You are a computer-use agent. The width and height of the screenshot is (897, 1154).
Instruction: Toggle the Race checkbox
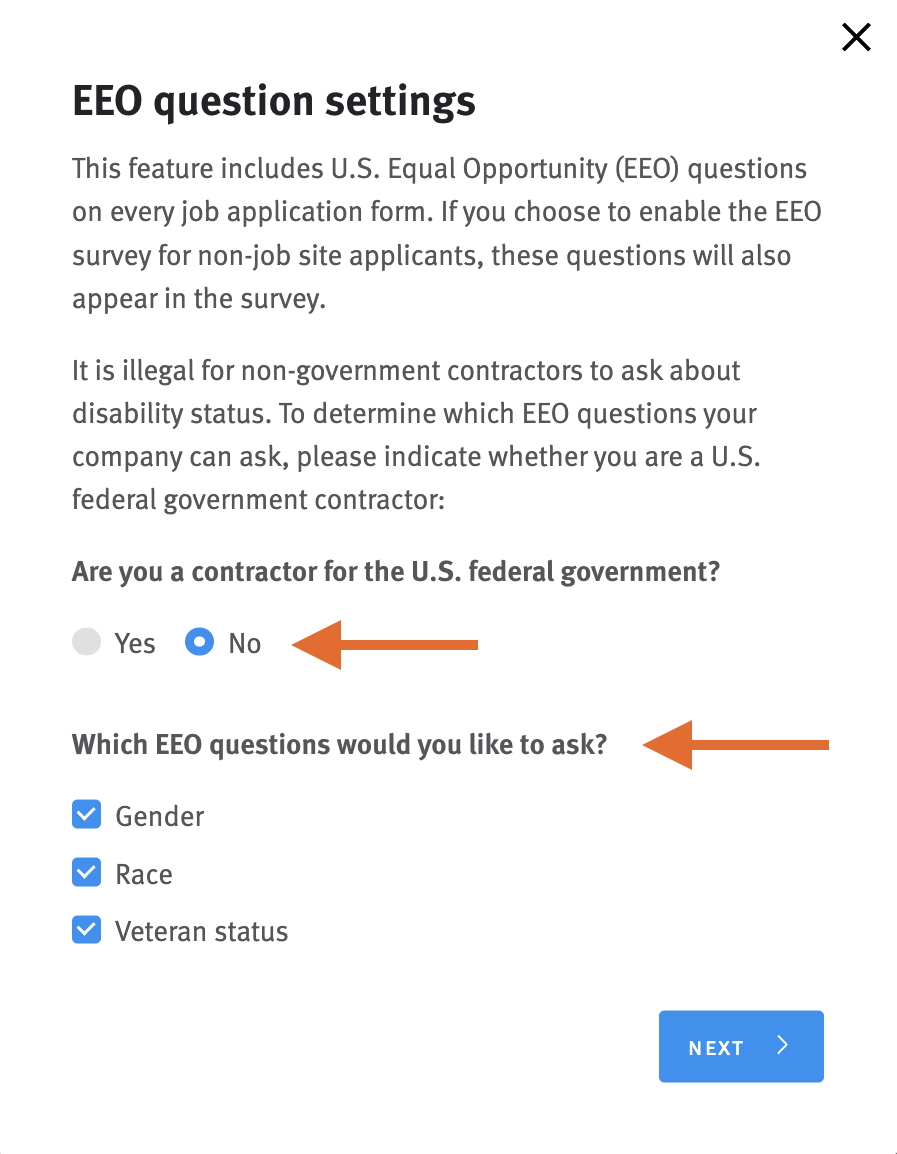click(87, 873)
